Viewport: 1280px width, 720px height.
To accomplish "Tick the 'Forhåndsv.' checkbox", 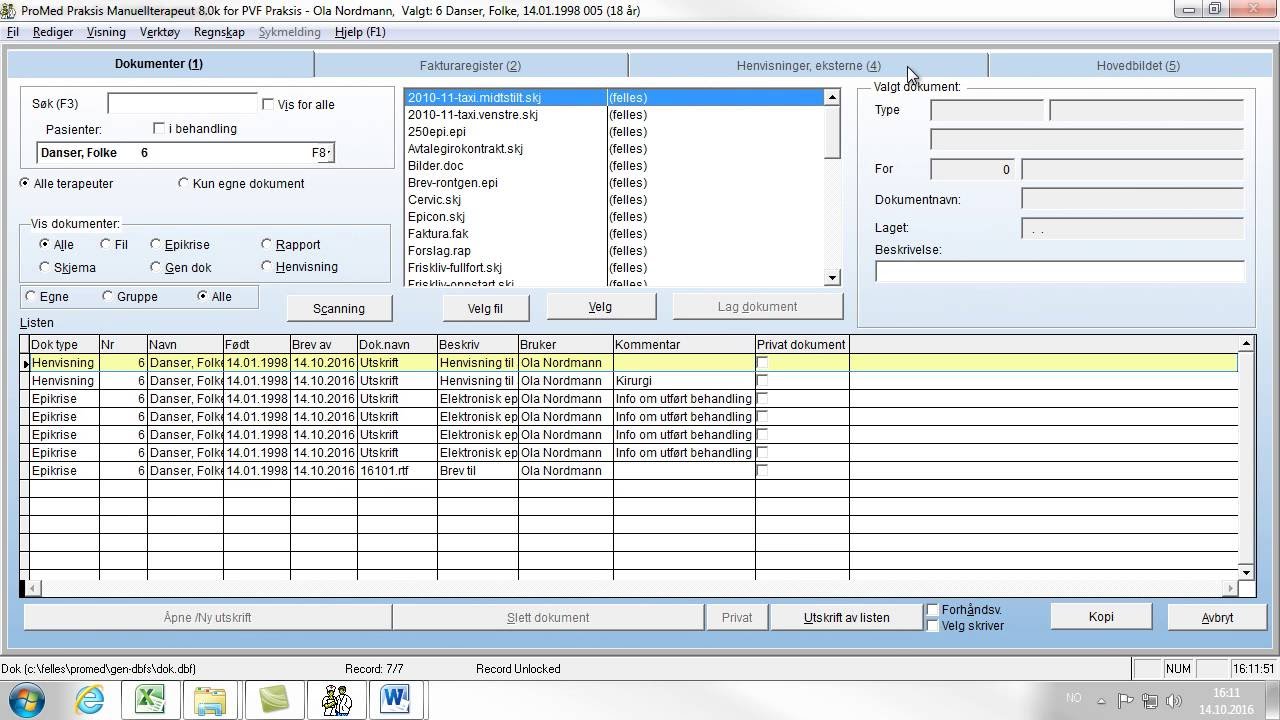I will click(933, 610).
